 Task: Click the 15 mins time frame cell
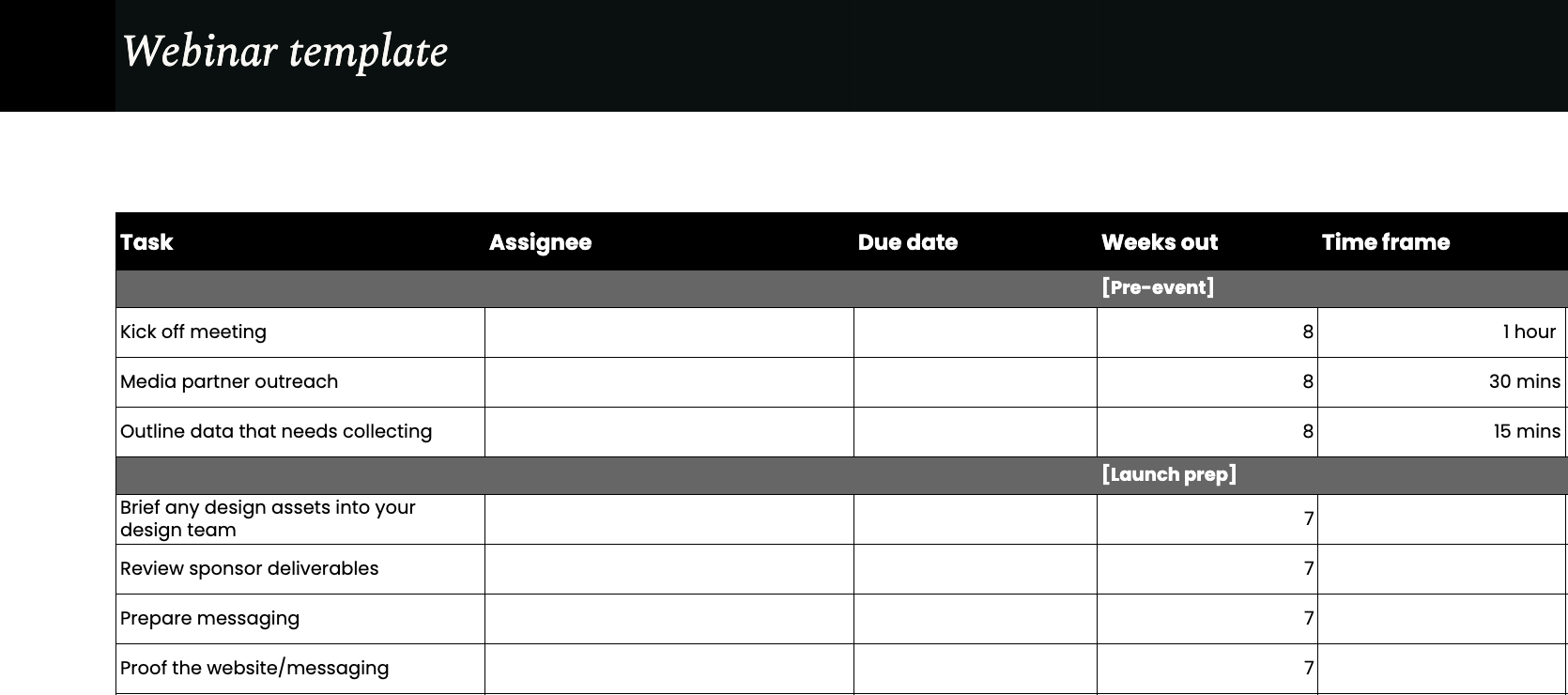tap(1440, 432)
